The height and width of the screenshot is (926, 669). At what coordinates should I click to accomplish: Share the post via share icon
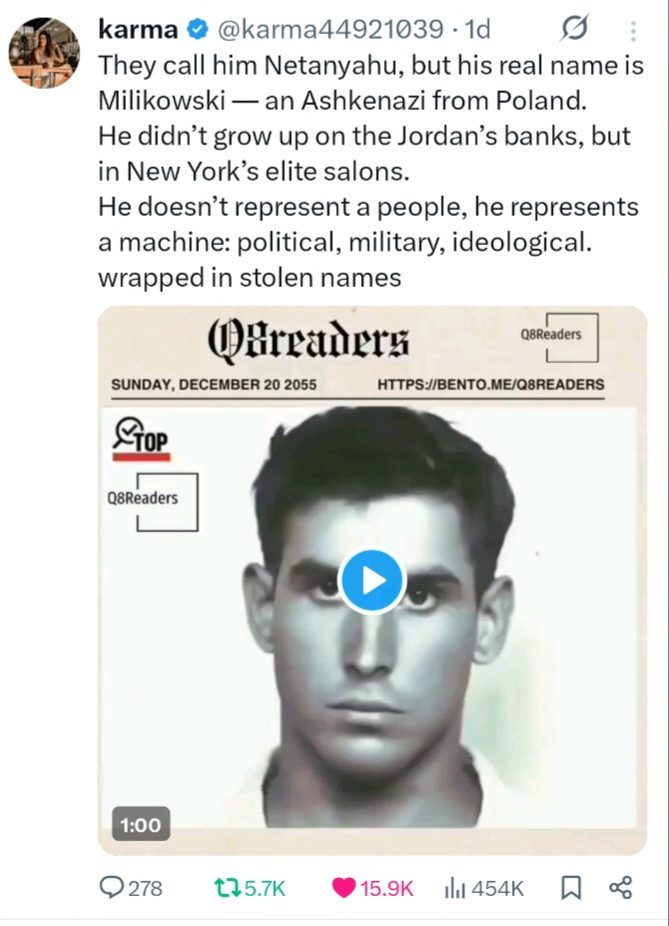coord(621,888)
